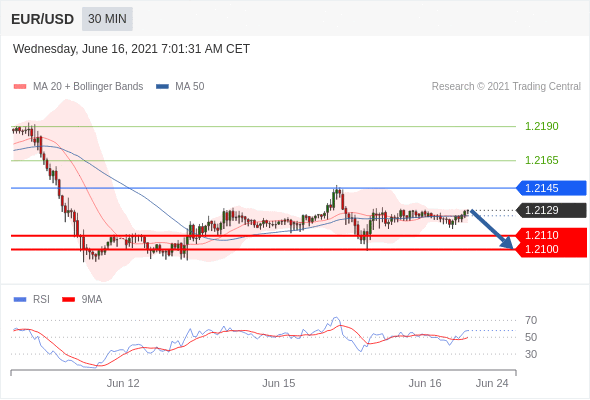Select the Jun 15 date marker
Screen dimensions: 590x400
pyautogui.click(x=278, y=383)
